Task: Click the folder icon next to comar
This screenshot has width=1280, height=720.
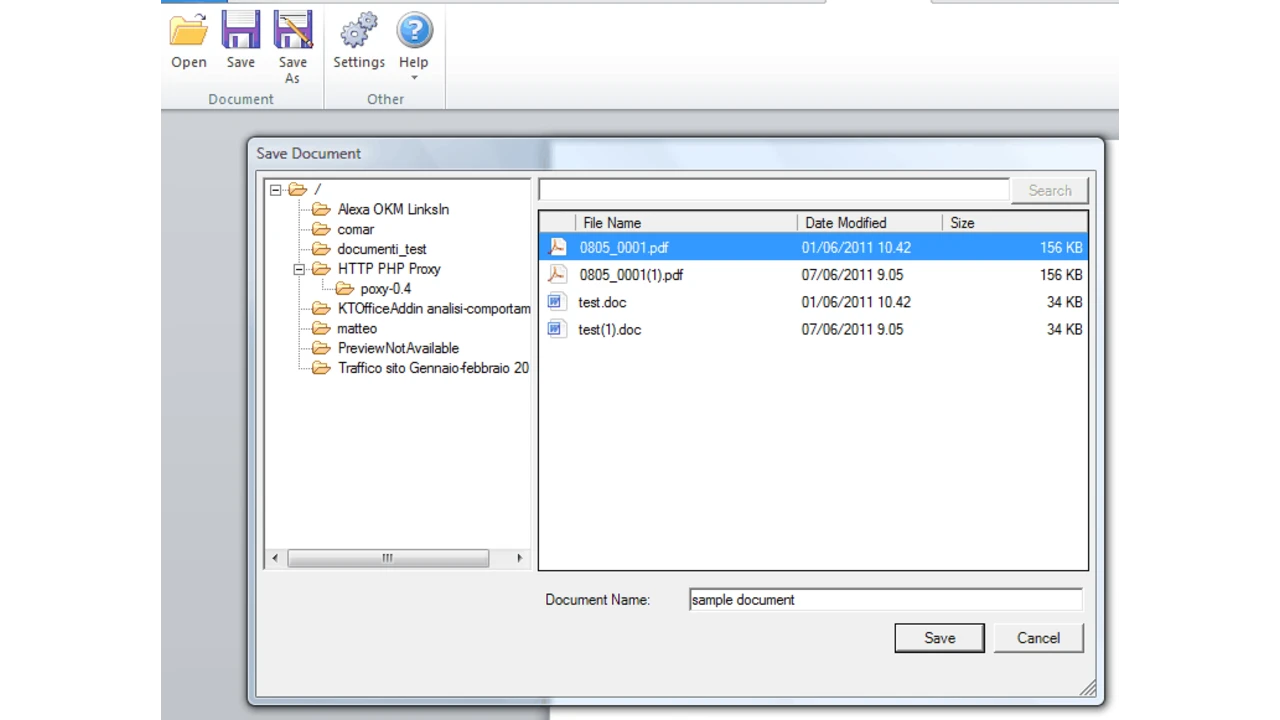Action: (321, 229)
